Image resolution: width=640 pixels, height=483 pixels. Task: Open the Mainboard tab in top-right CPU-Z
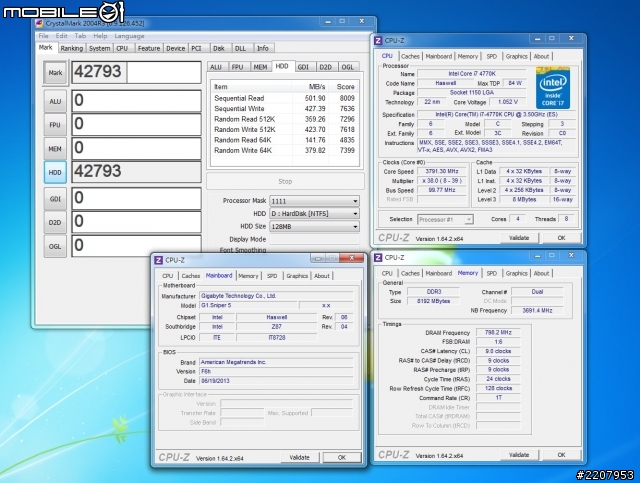pyautogui.click(x=439, y=56)
